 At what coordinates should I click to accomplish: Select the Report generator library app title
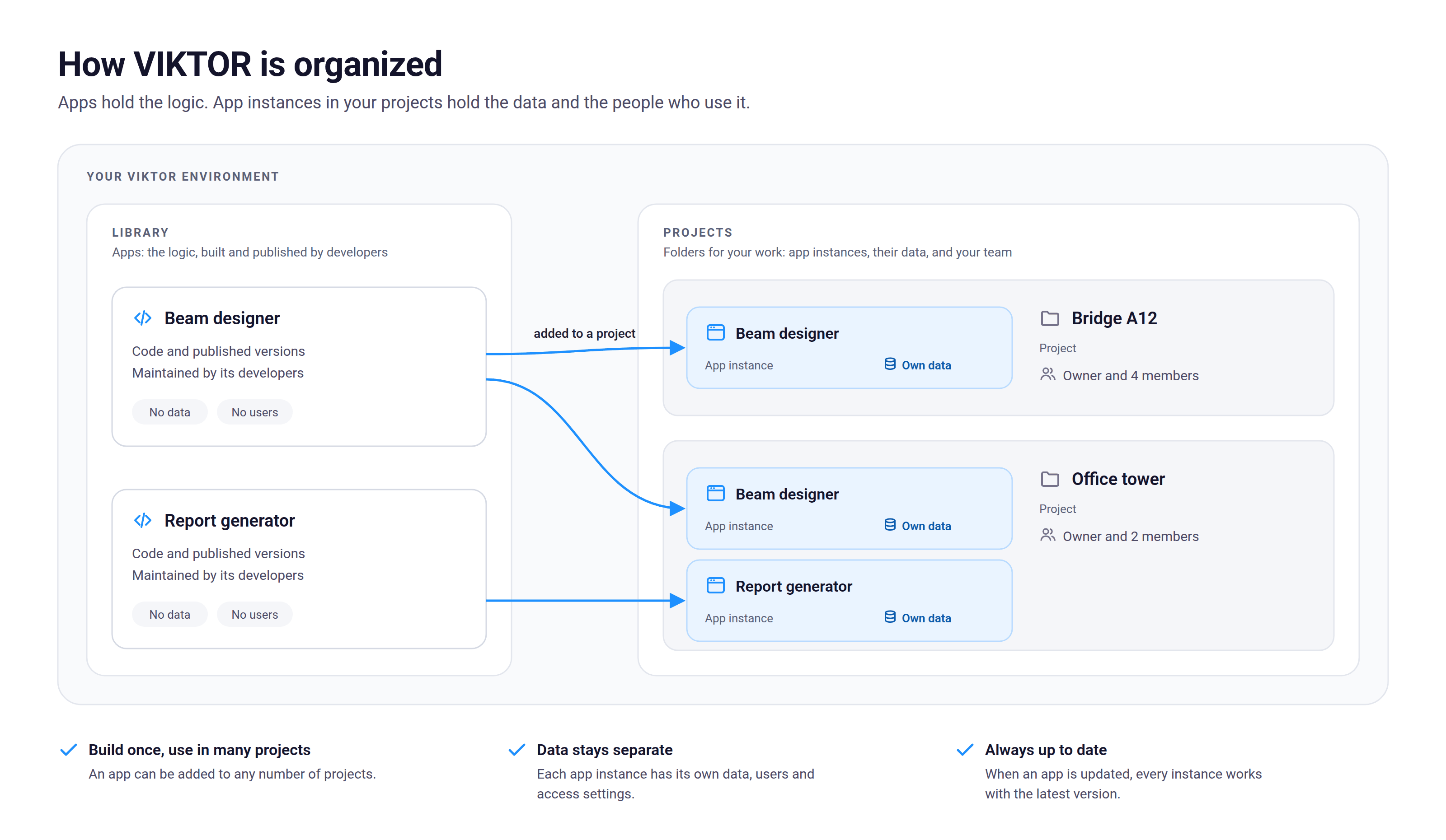(x=230, y=521)
